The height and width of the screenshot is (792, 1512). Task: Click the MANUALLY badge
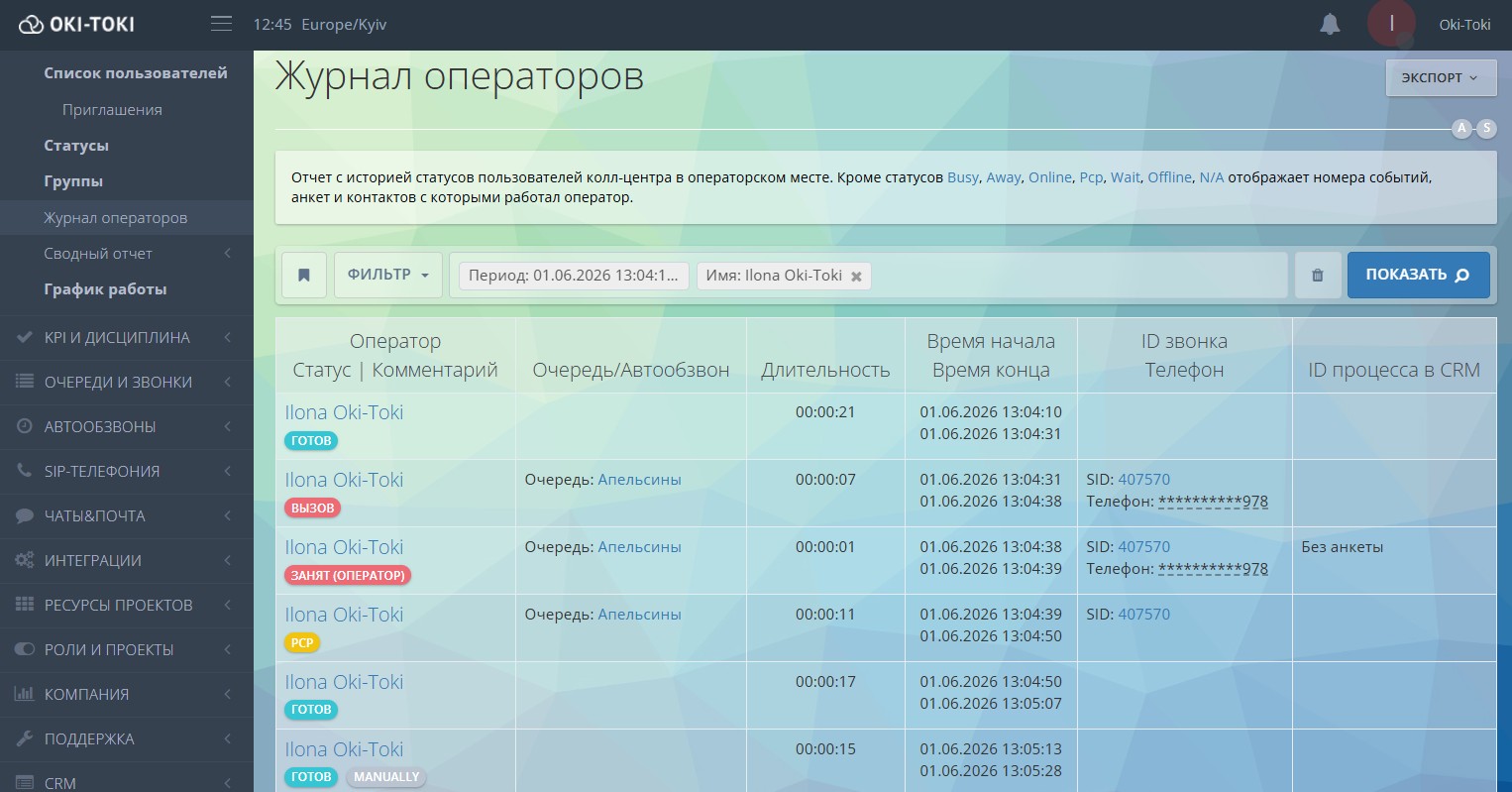click(386, 777)
